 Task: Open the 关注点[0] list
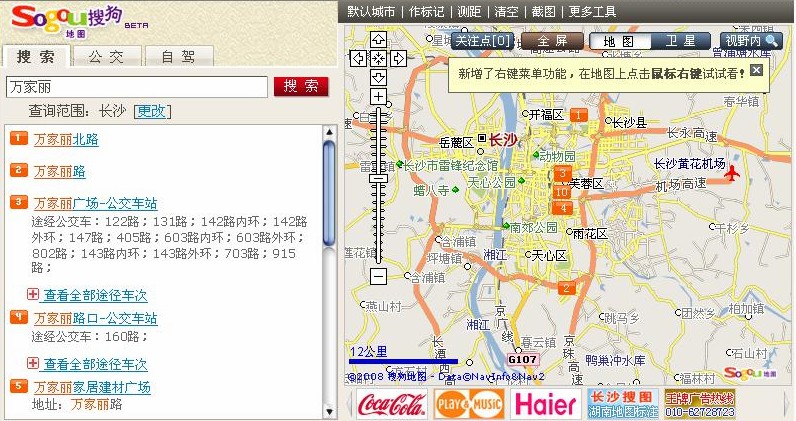482,41
